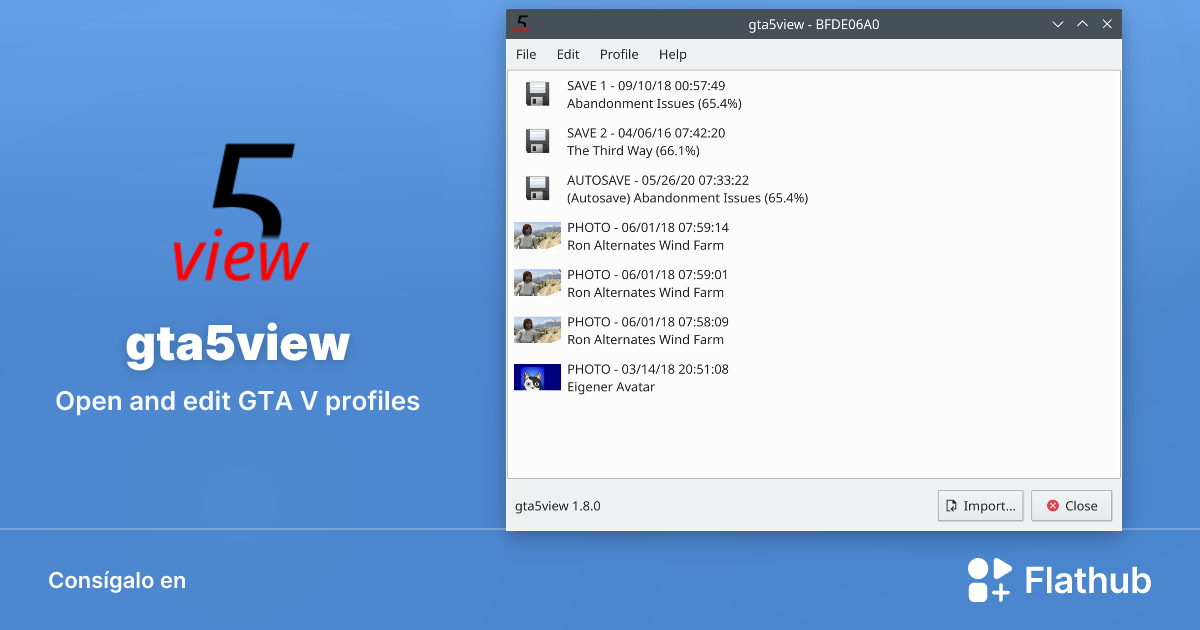Click the first Ron Alternates Wind Farm thumbnail

coord(537,235)
